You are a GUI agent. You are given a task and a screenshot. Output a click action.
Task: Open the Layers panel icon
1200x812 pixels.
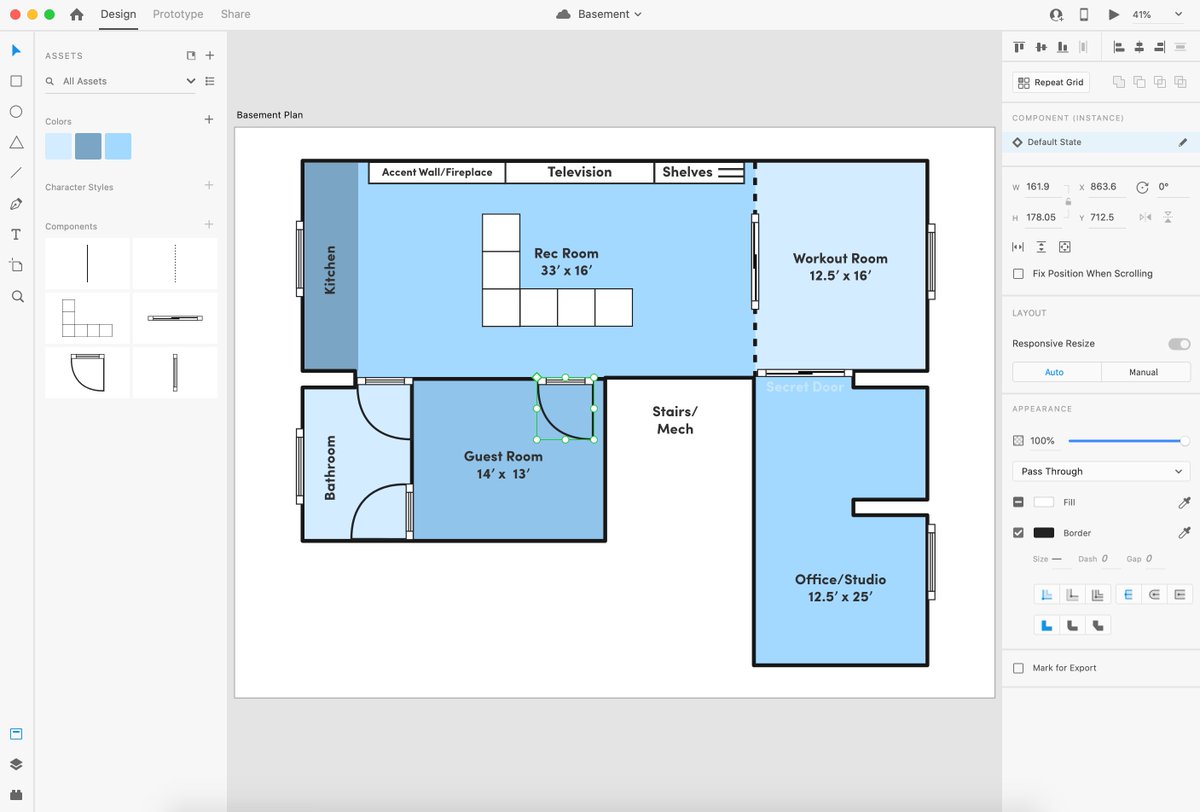[16, 764]
